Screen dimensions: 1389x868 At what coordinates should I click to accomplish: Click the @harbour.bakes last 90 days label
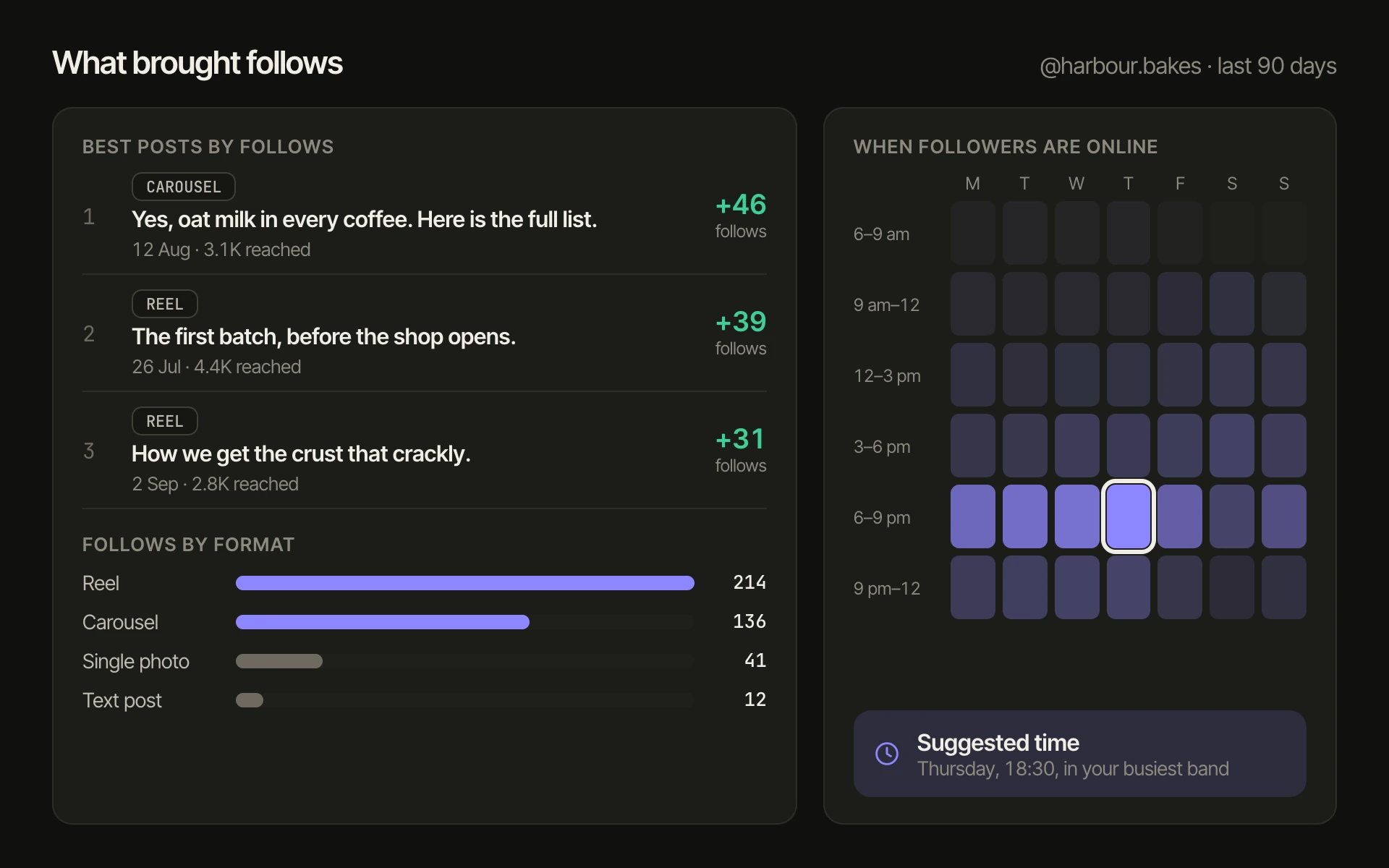1188,66
